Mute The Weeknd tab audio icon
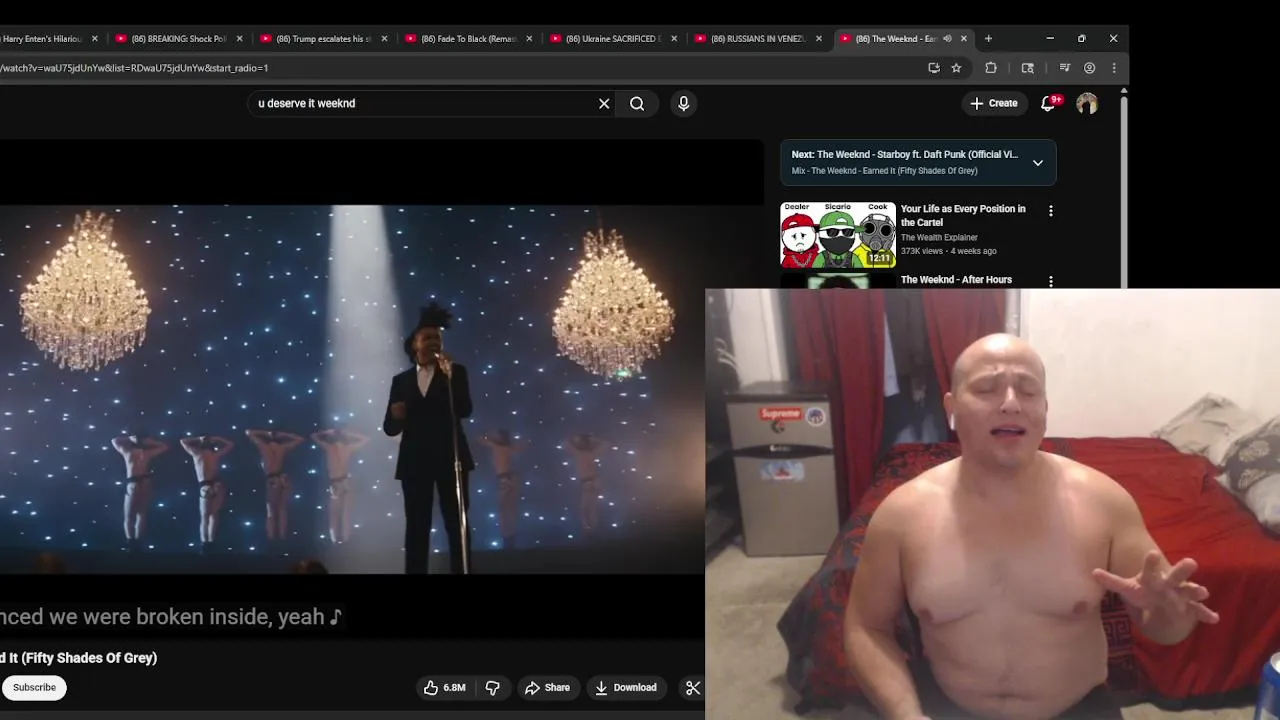Viewport: 1280px width, 720px height. click(947, 39)
